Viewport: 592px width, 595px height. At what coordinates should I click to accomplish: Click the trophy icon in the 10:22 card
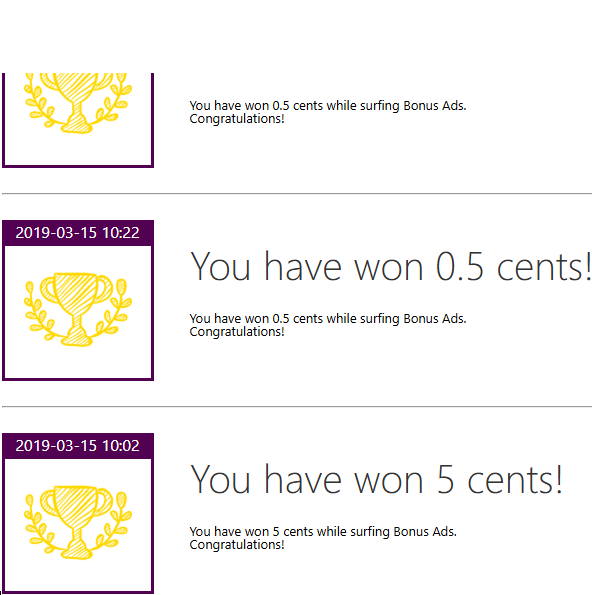coord(78,309)
